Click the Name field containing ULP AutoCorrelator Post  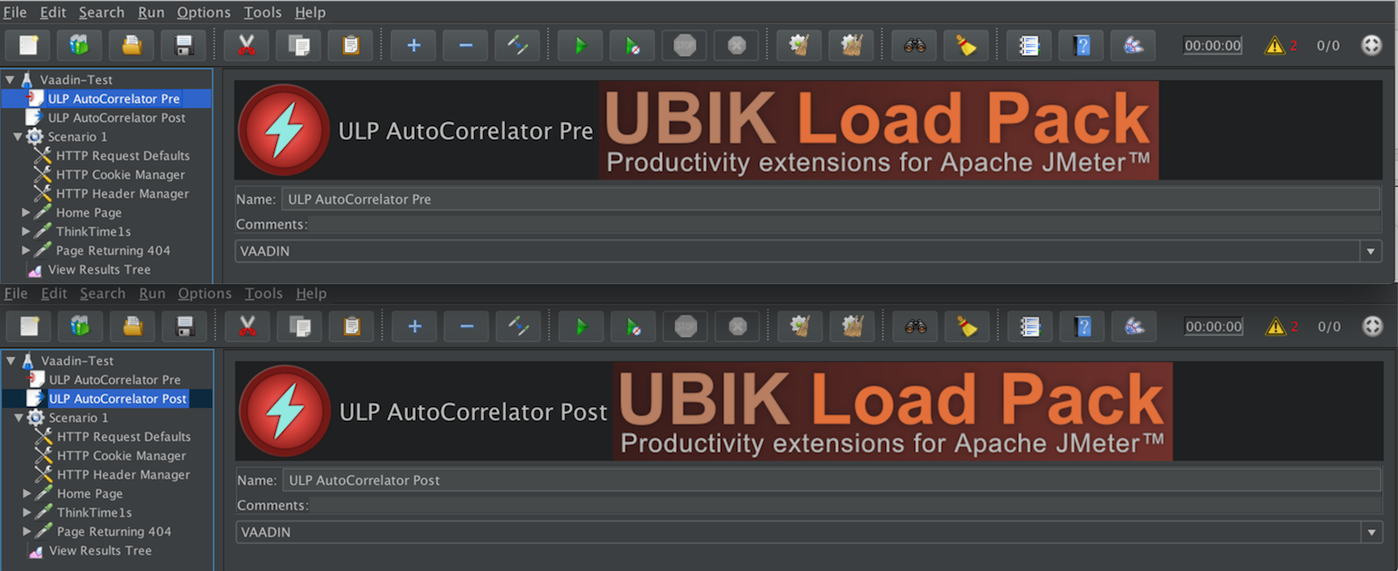(830, 480)
